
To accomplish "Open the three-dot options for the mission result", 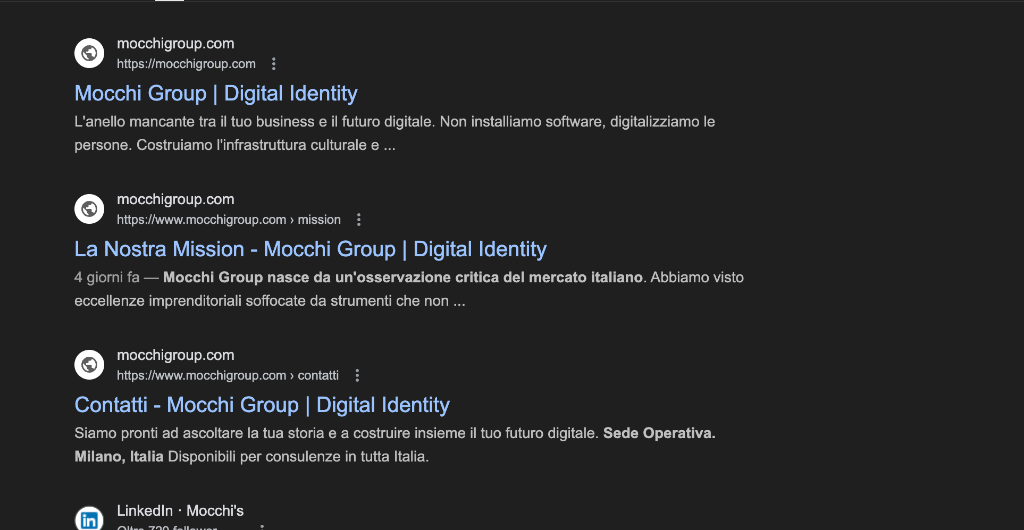I will [x=359, y=220].
